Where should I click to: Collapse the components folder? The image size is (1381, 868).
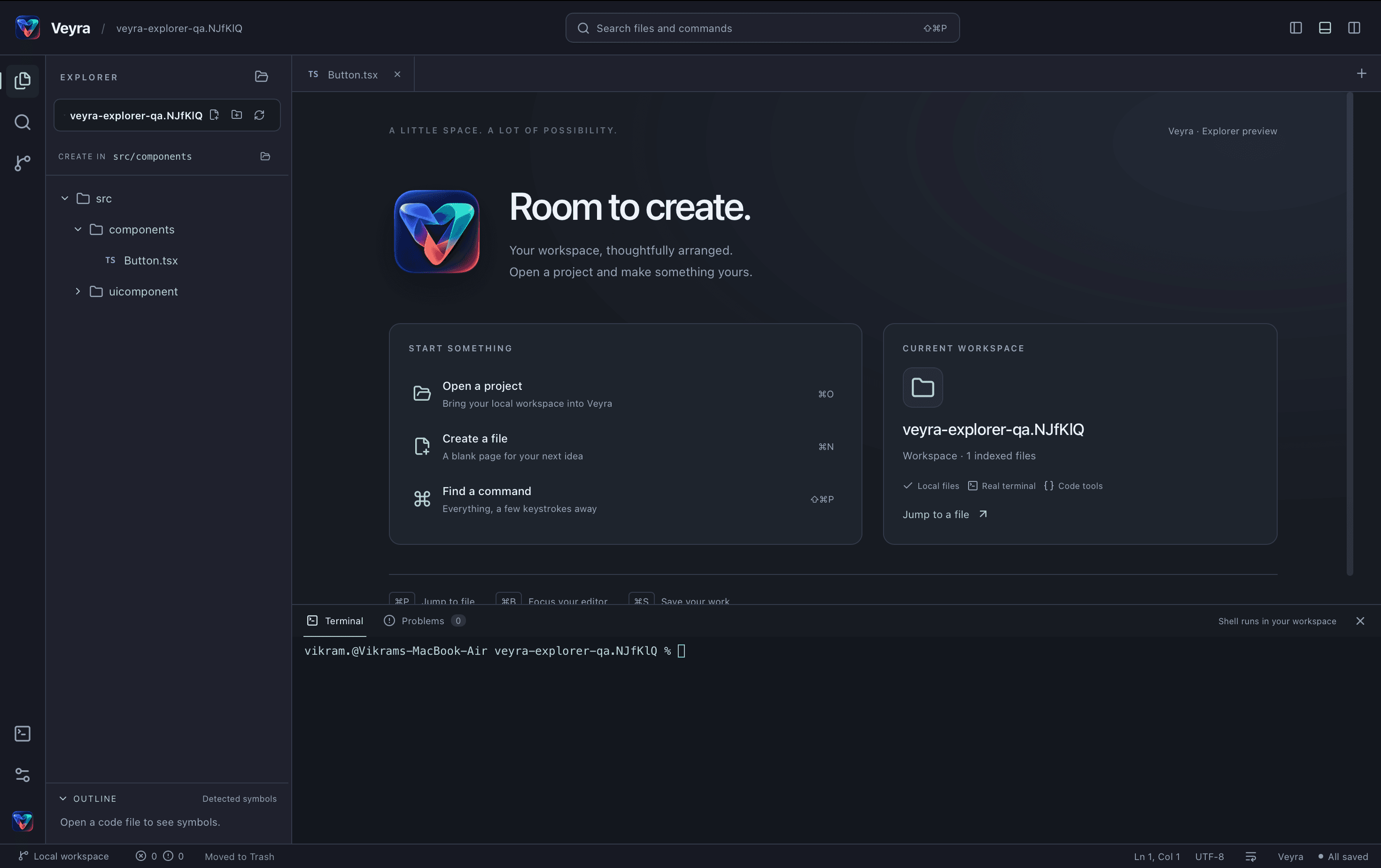point(78,229)
